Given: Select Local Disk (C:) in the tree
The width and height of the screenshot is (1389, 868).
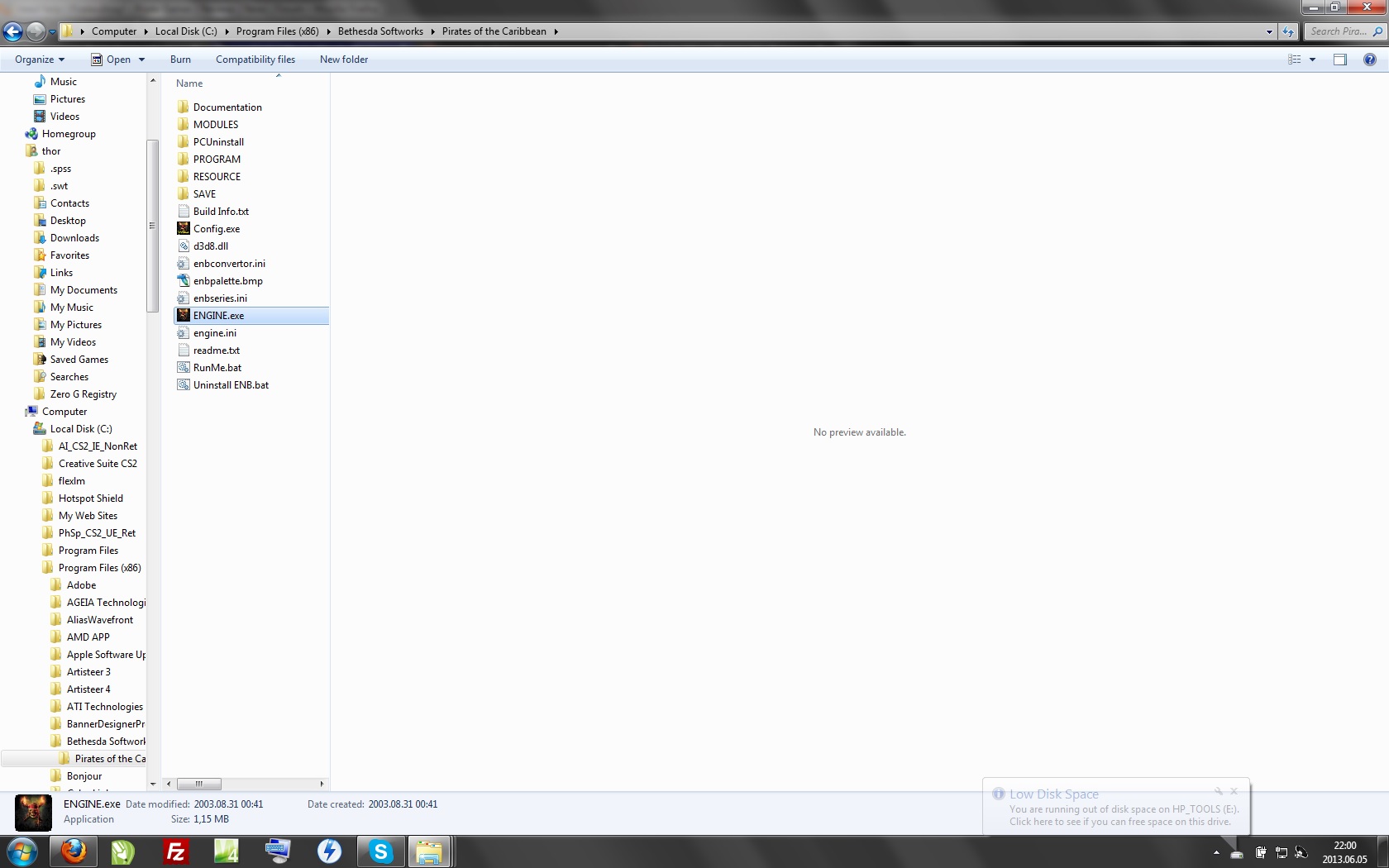Looking at the screenshot, I should click(x=81, y=429).
